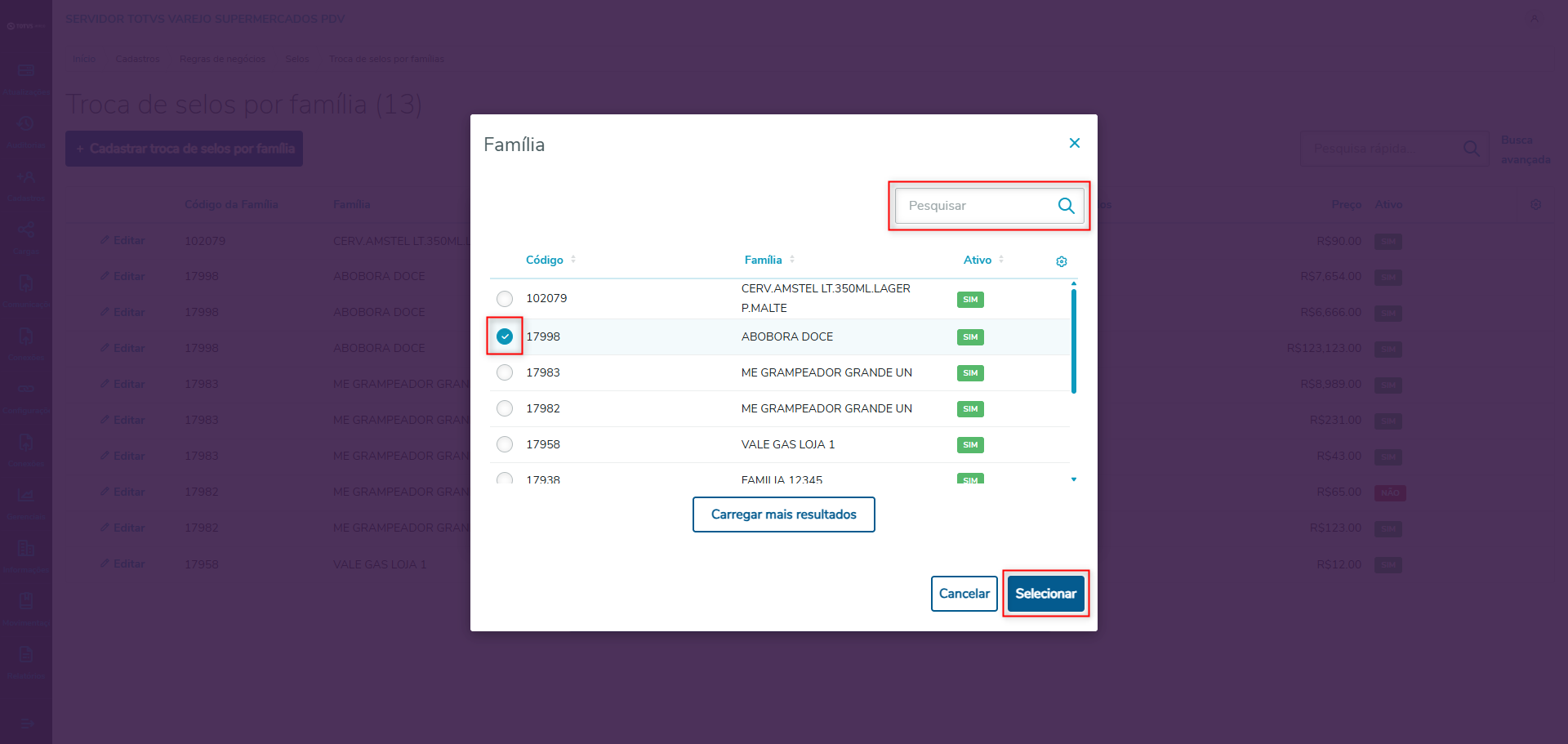Image resolution: width=1568 pixels, height=744 pixels.
Task: Confirm with the Selecionar button
Action: pyautogui.click(x=1046, y=594)
